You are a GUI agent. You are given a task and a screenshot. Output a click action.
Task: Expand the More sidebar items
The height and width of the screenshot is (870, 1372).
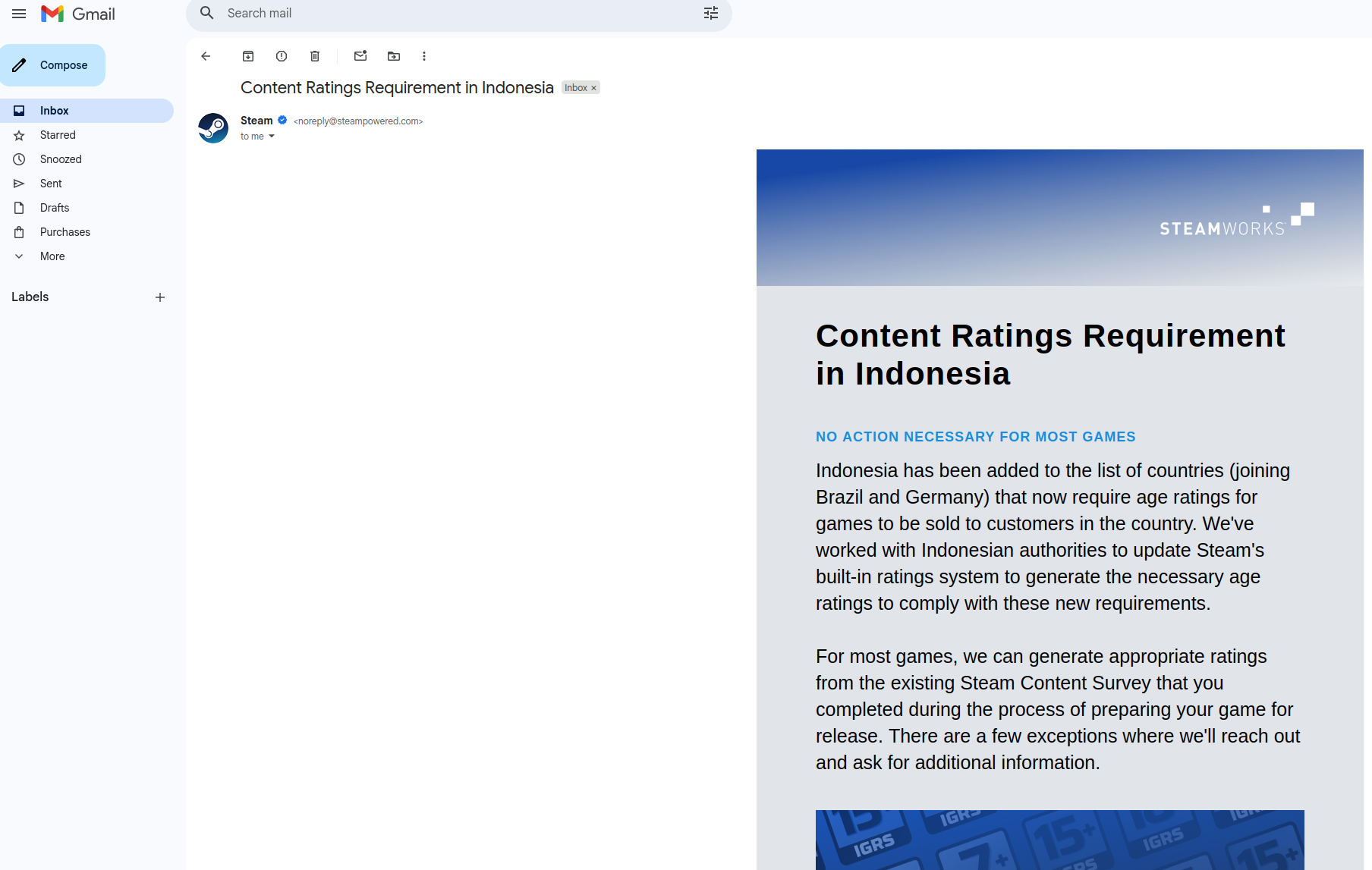87,256
